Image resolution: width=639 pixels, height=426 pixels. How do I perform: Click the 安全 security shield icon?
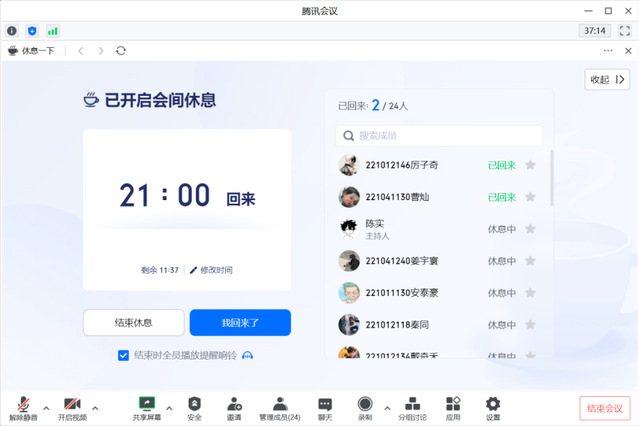[194, 406]
